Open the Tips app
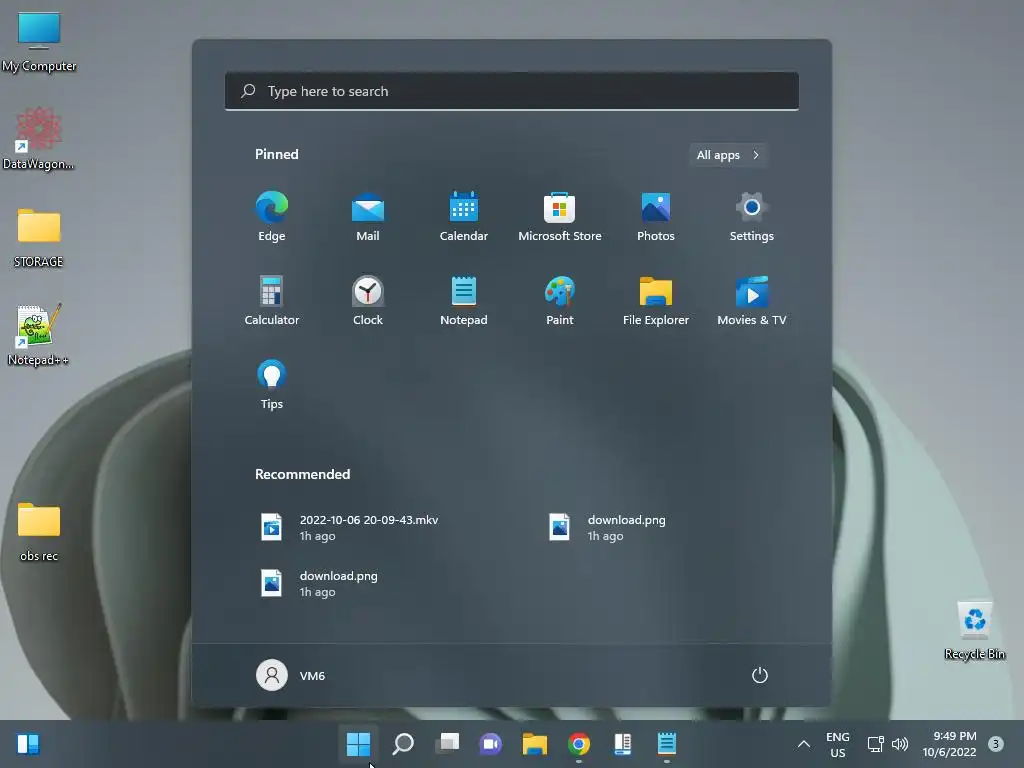This screenshot has width=1024, height=768. pos(272,385)
